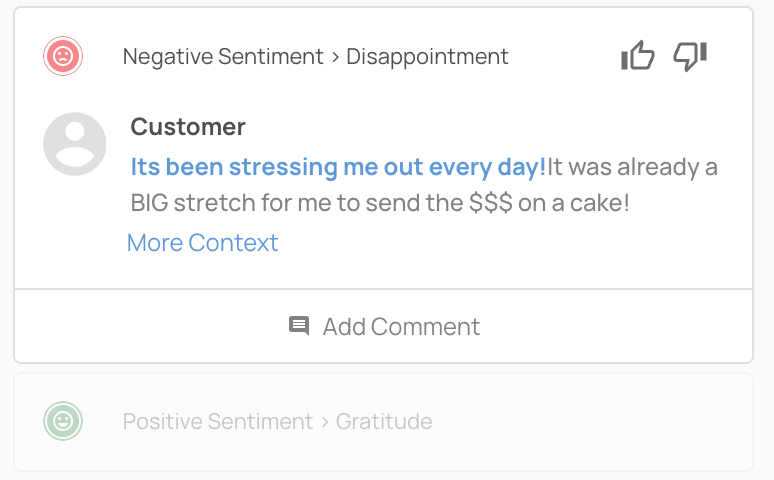This screenshot has height=480, width=774.
Task: Click the thumbs down icon
Action: coord(690,56)
